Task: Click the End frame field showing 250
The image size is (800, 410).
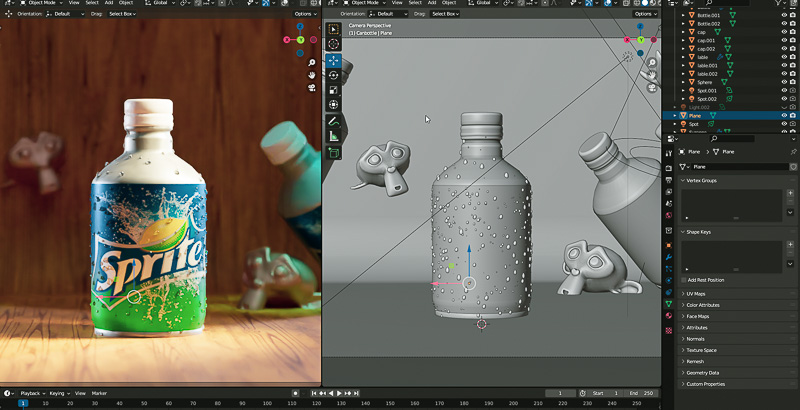Action: (641, 393)
